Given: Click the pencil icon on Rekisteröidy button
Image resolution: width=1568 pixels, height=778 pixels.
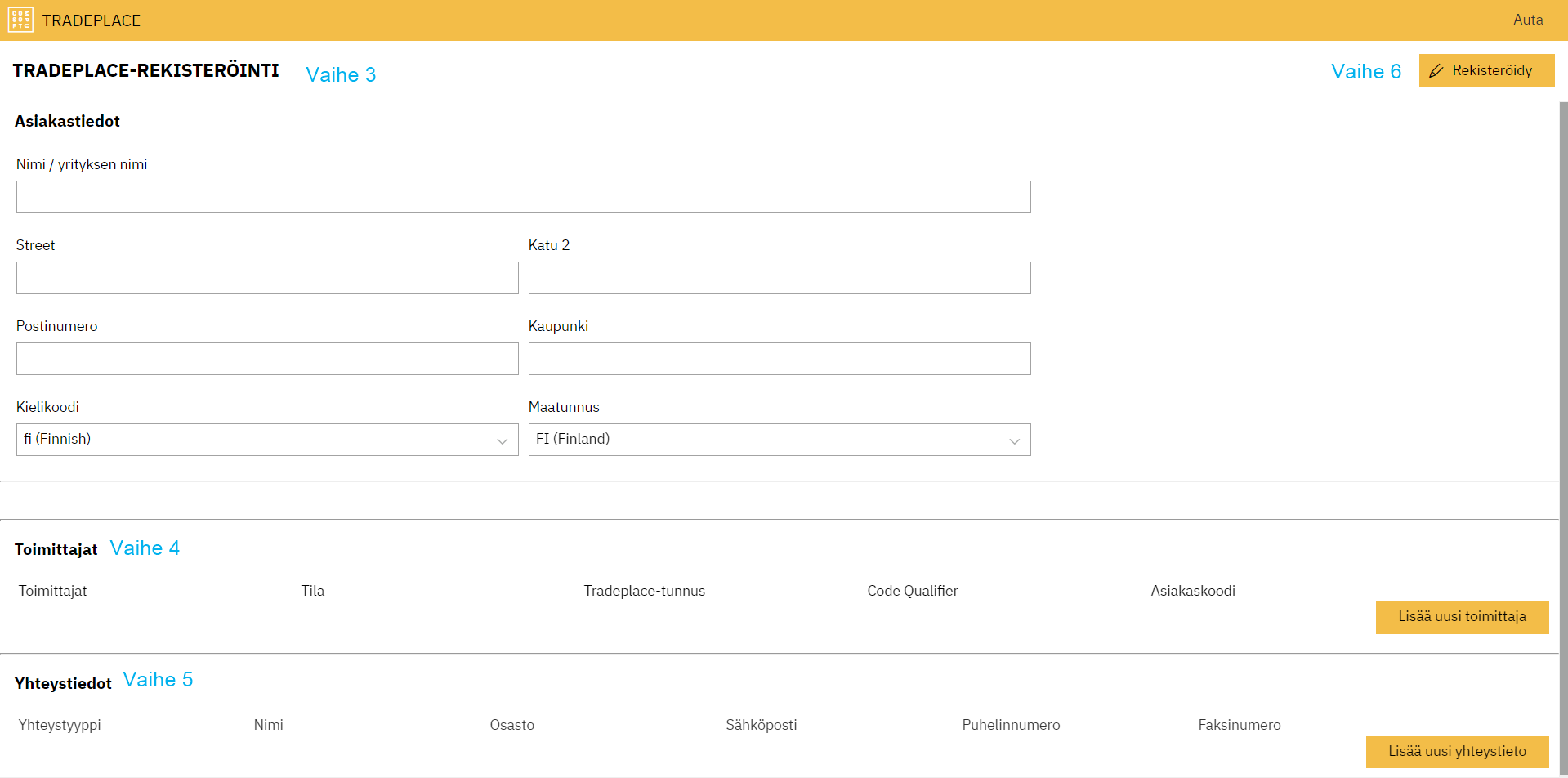Looking at the screenshot, I should click(x=1436, y=71).
